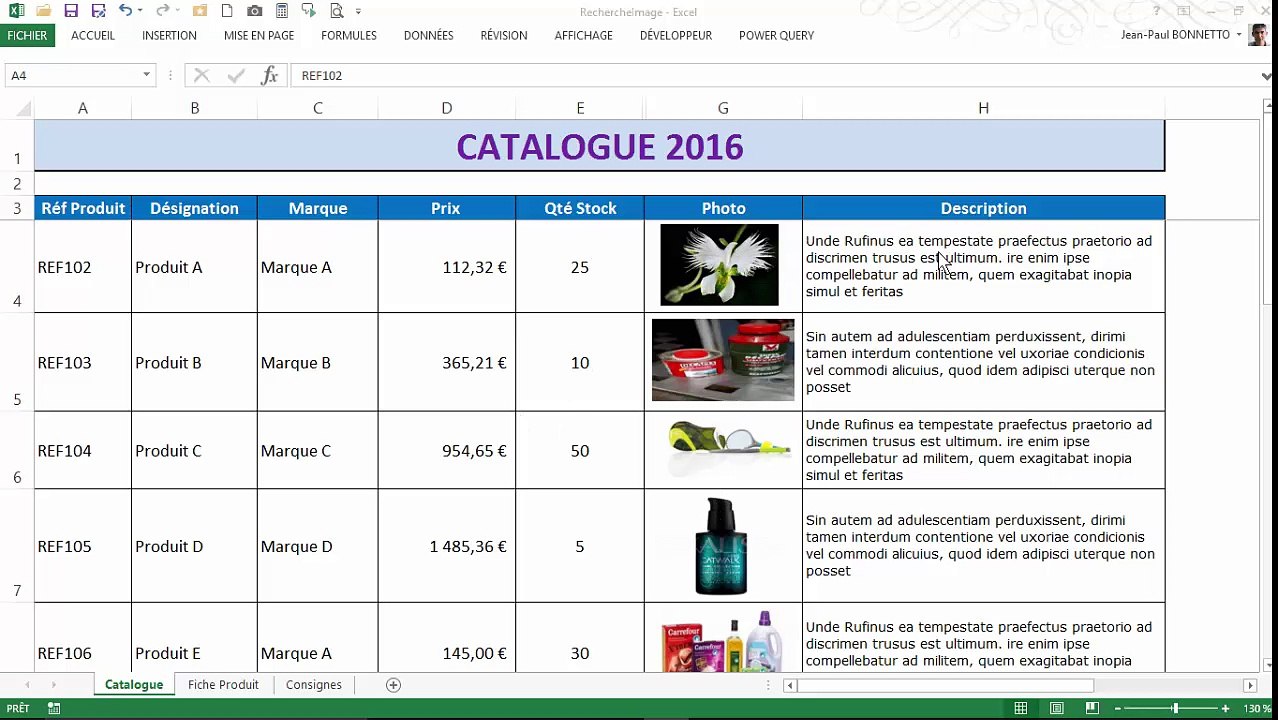Click in the Name Box showing A4
The height and width of the screenshot is (720, 1278).
[x=72, y=75]
